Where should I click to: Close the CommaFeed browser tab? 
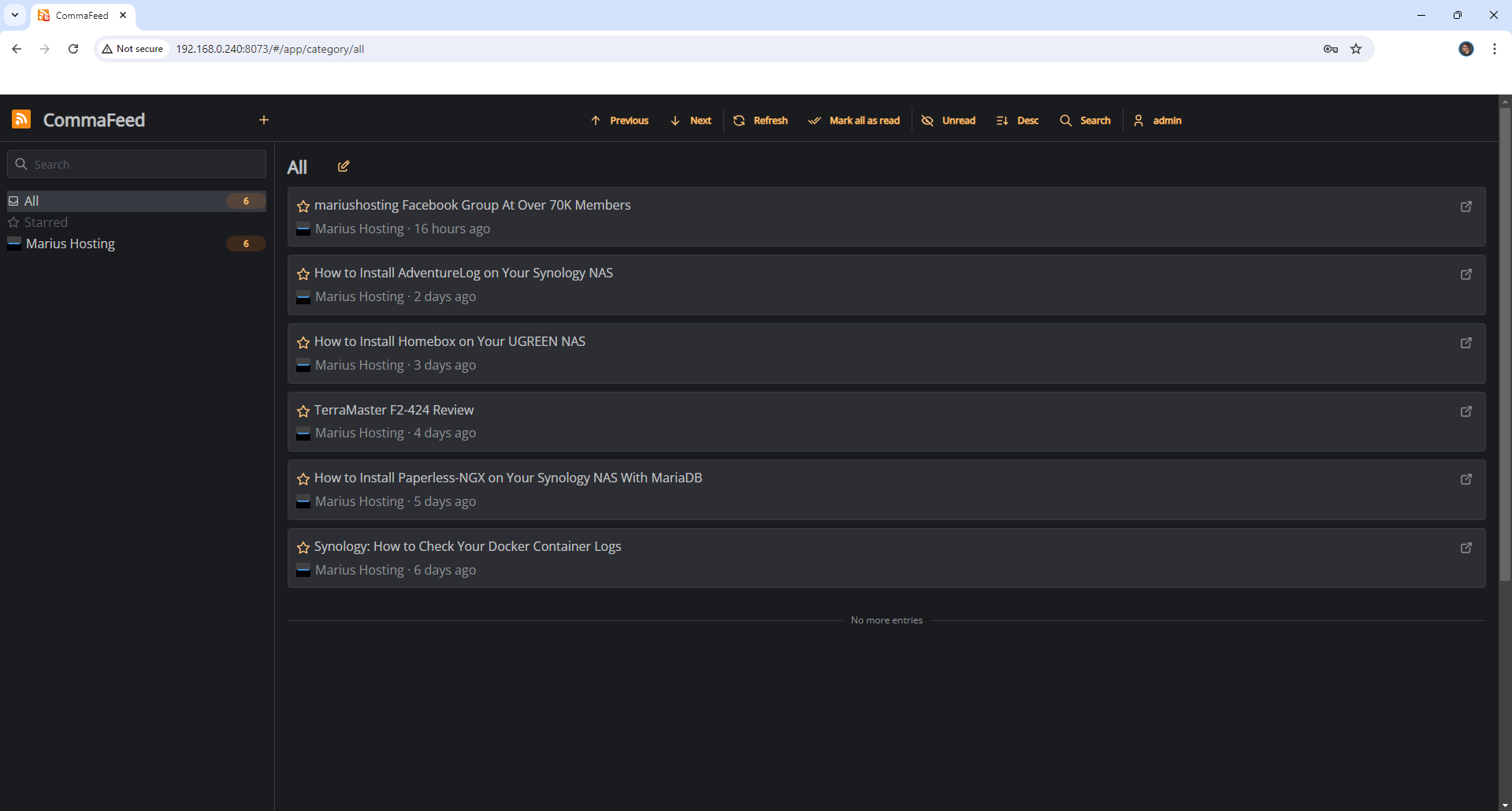click(123, 15)
